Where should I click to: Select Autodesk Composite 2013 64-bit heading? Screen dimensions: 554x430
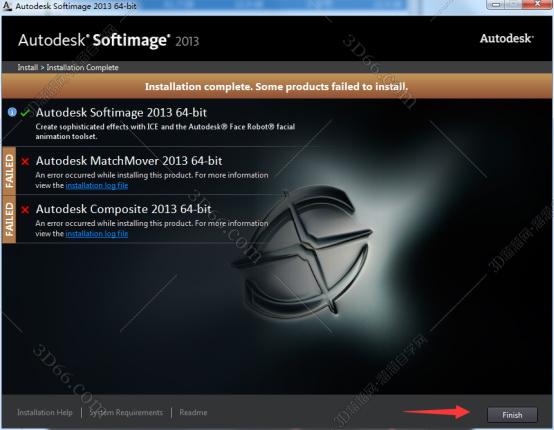pos(124,209)
